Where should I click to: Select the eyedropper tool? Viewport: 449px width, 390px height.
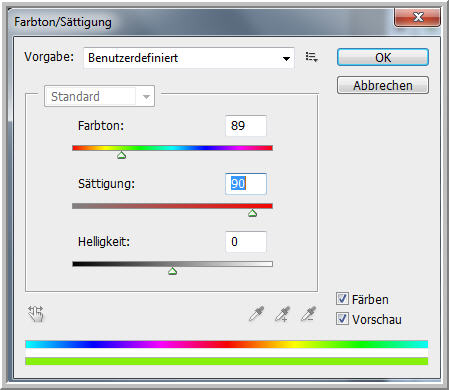pyautogui.click(x=256, y=314)
